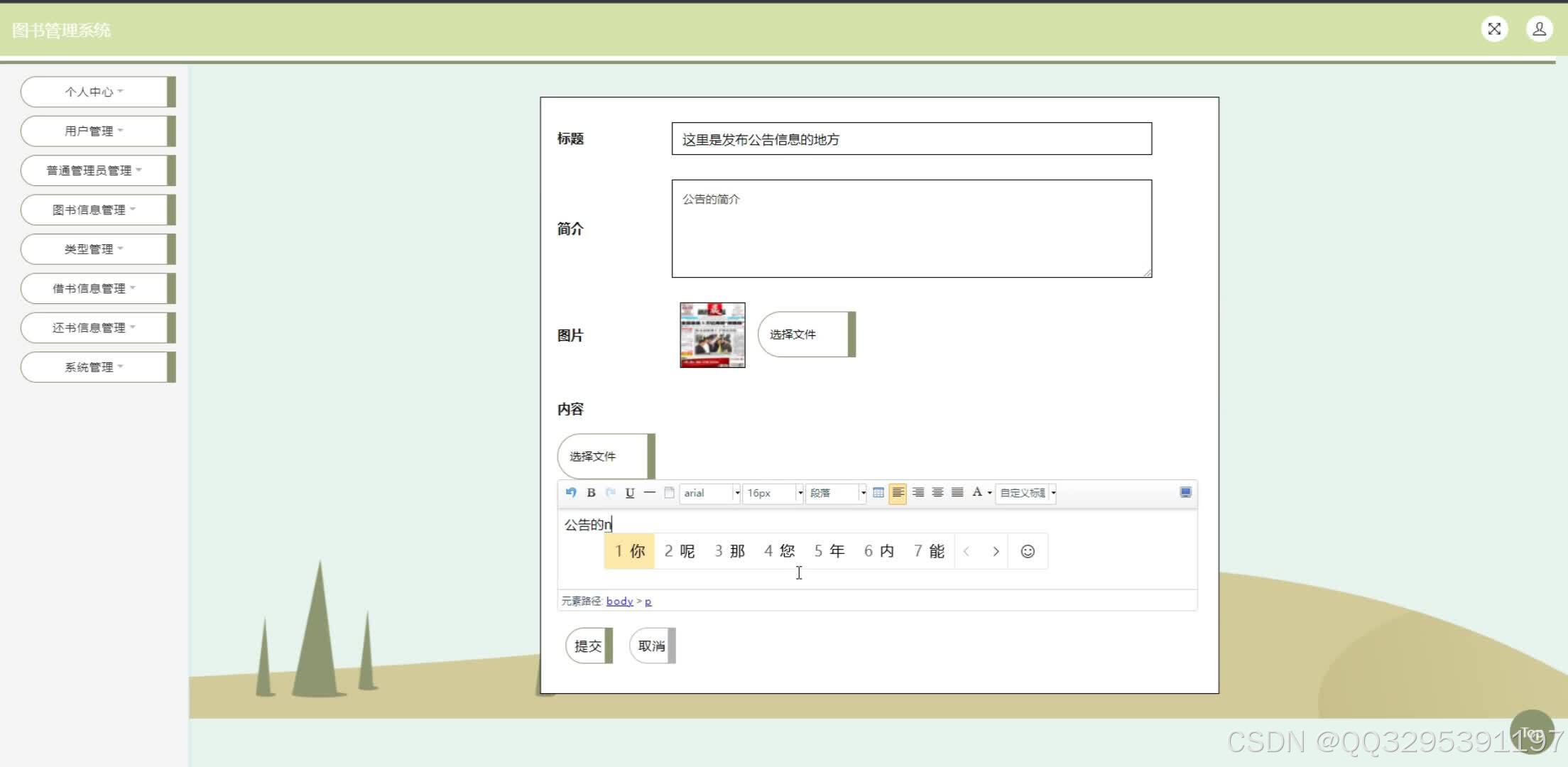The image size is (1568, 767).
Task: Click the font color A icon
Action: coord(977,492)
